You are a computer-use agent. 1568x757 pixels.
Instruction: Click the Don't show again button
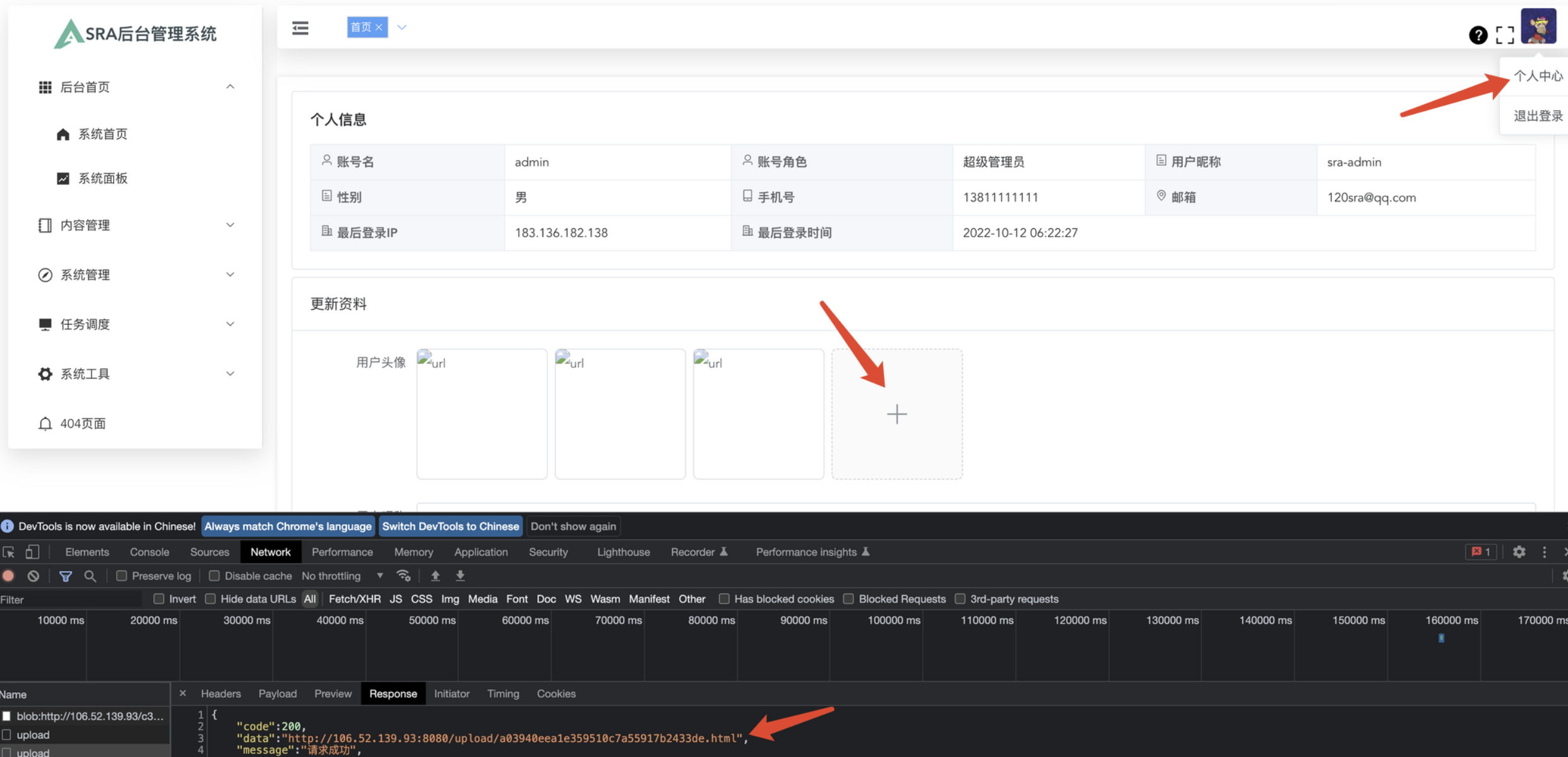[573, 526]
